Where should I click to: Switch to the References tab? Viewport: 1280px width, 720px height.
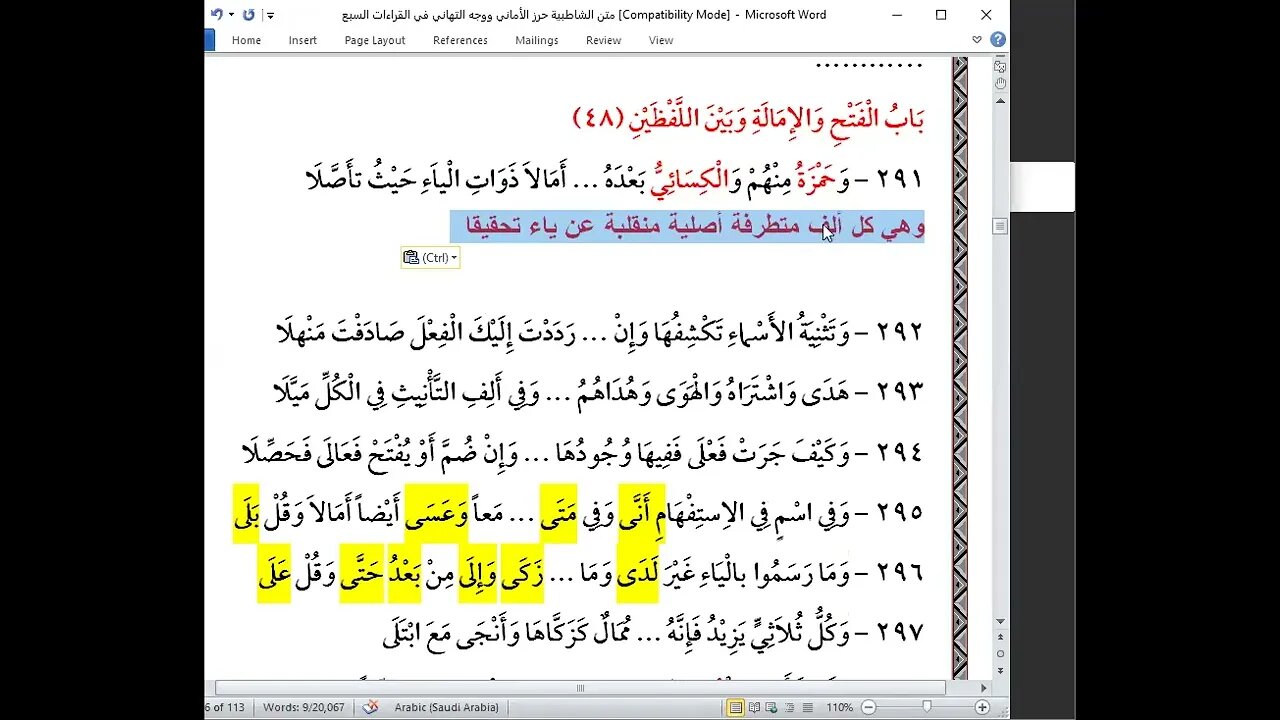pyautogui.click(x=461, y=40)
